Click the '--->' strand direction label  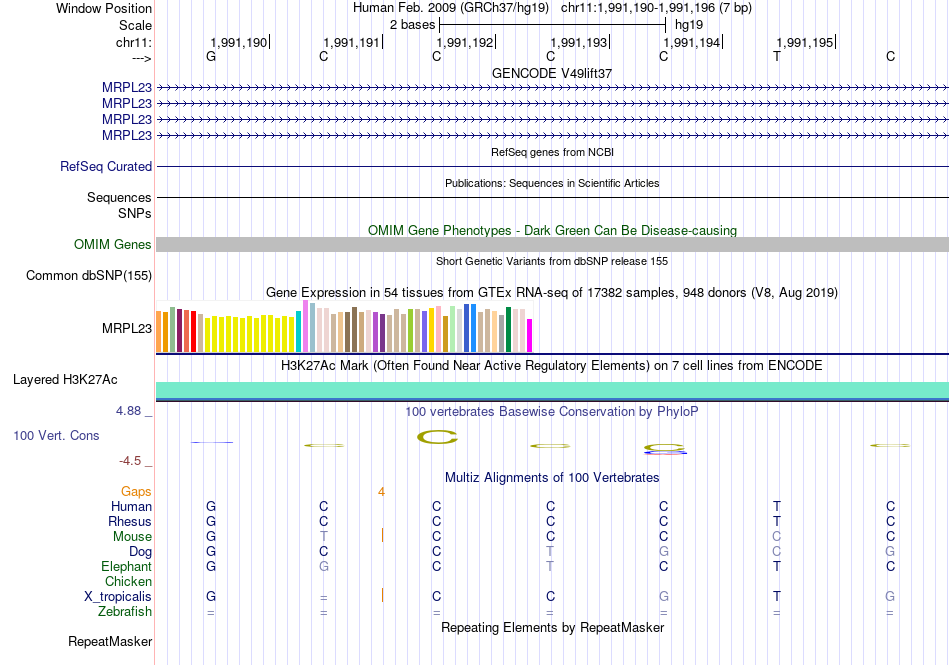tap(141, 58)
